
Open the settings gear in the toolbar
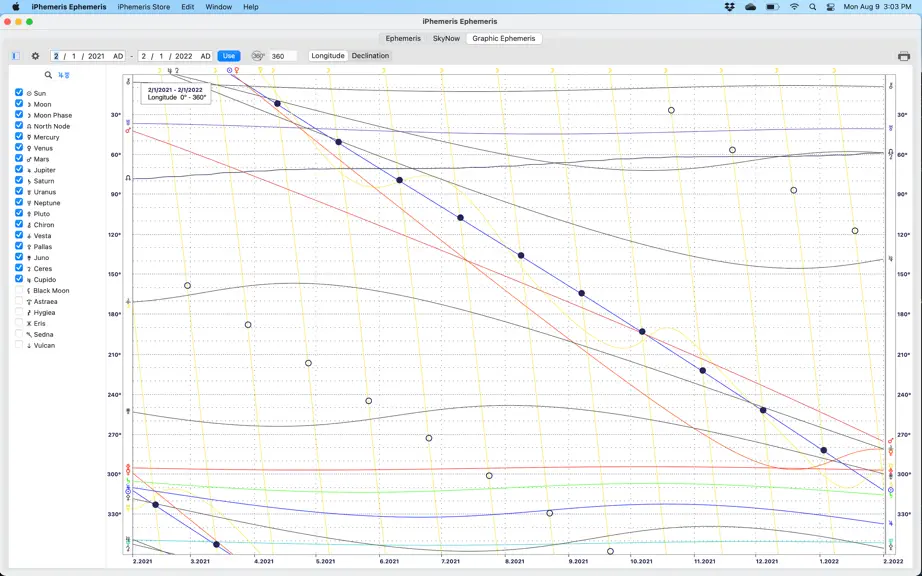click(35, 56)
